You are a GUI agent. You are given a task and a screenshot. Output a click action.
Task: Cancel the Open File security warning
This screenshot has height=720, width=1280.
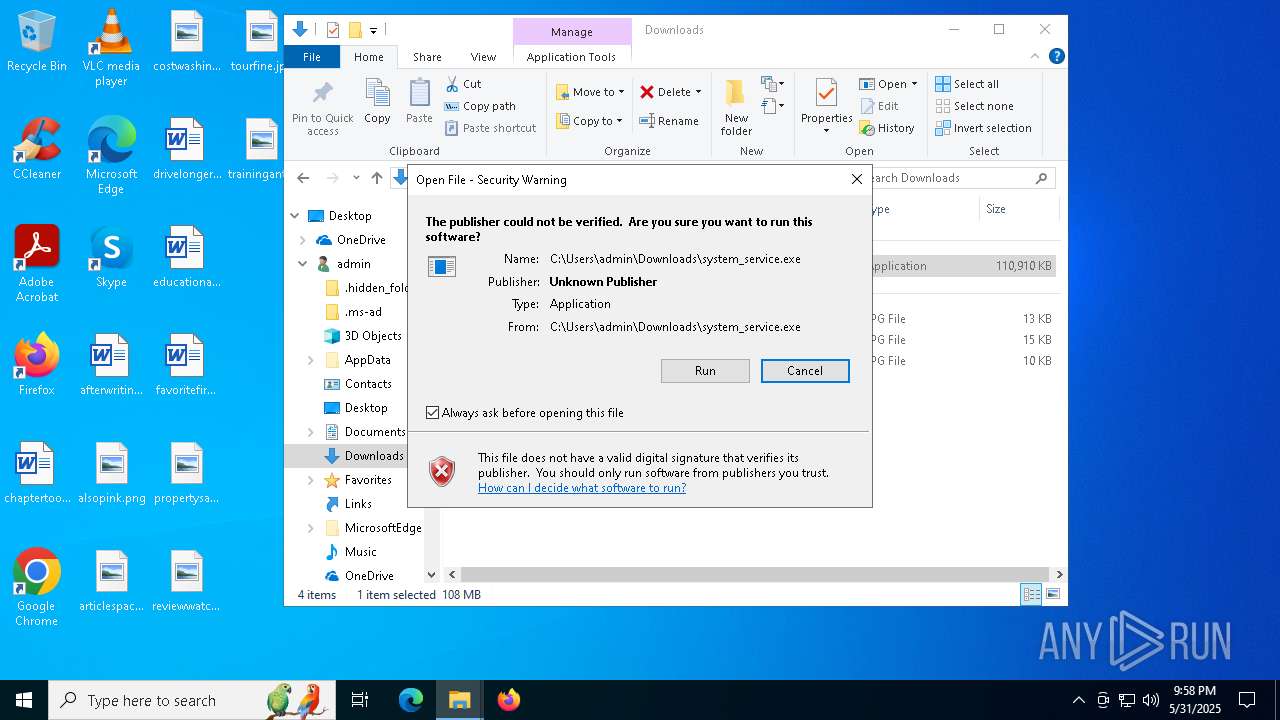click(x=805, y=371)
